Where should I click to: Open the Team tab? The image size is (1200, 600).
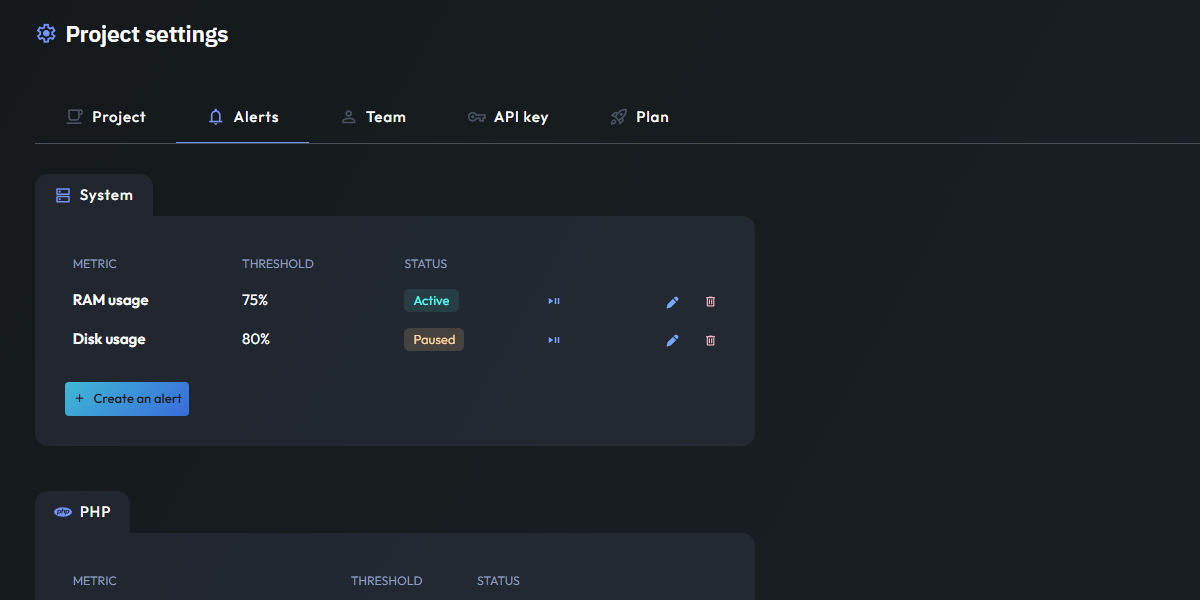pos(373,117)
